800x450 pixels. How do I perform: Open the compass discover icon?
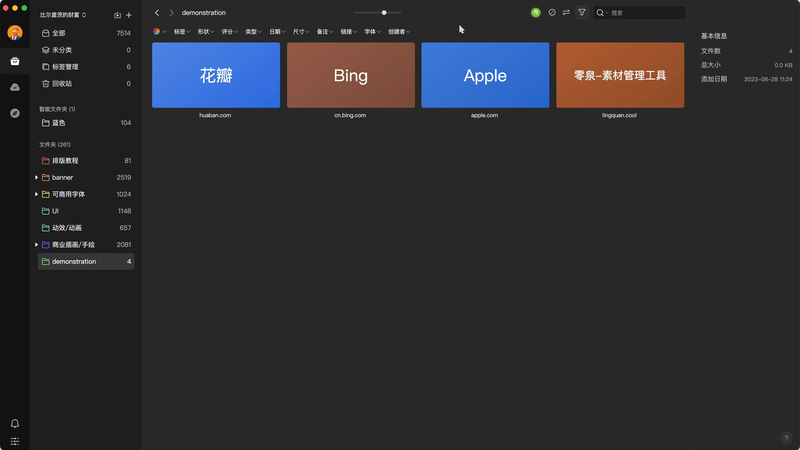click(x=15, y=113)
